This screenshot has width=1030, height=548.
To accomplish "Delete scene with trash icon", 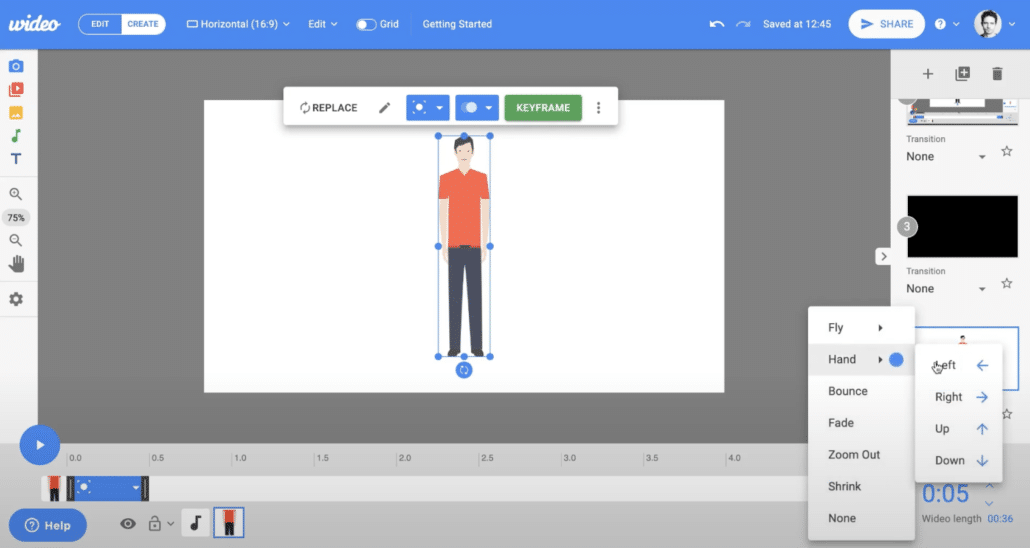I will coord(996,73).
